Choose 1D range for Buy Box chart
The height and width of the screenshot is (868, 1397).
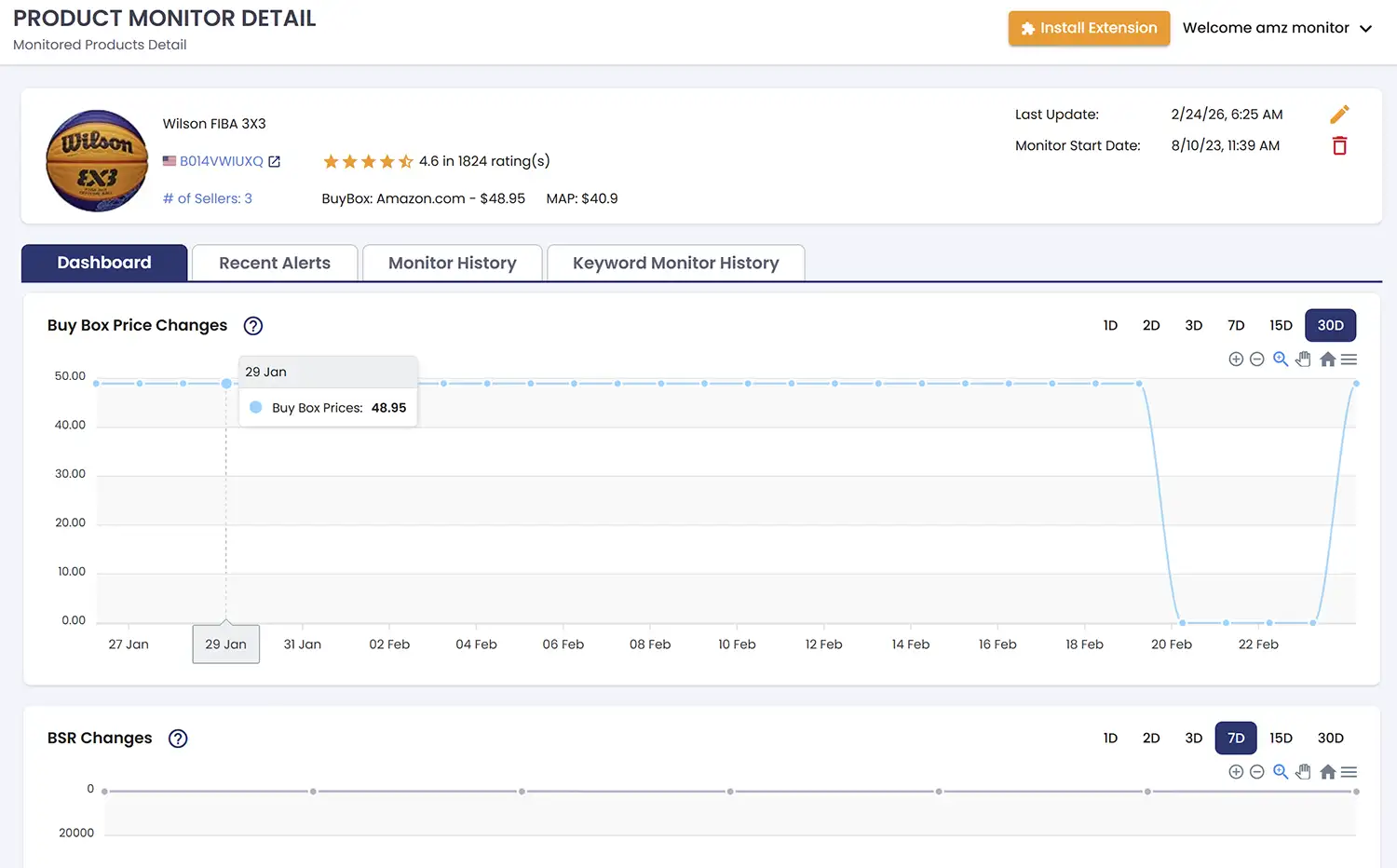[x=1110, y=326]
